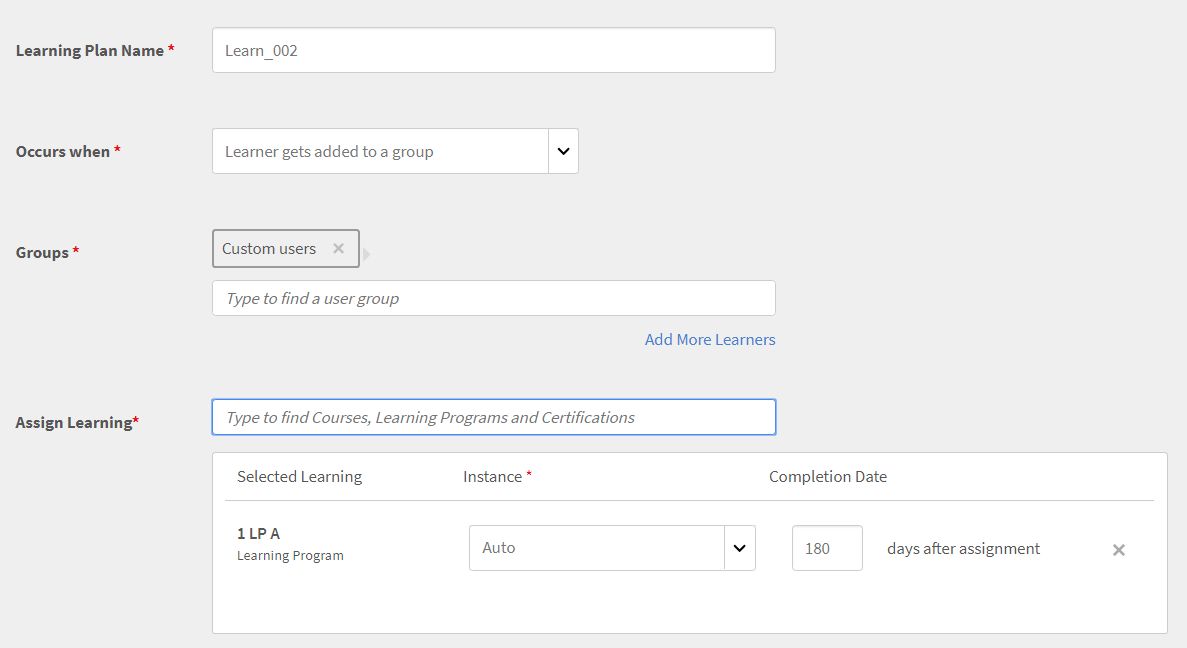Focus the Learning Plan Name field

tap(493, 50)
